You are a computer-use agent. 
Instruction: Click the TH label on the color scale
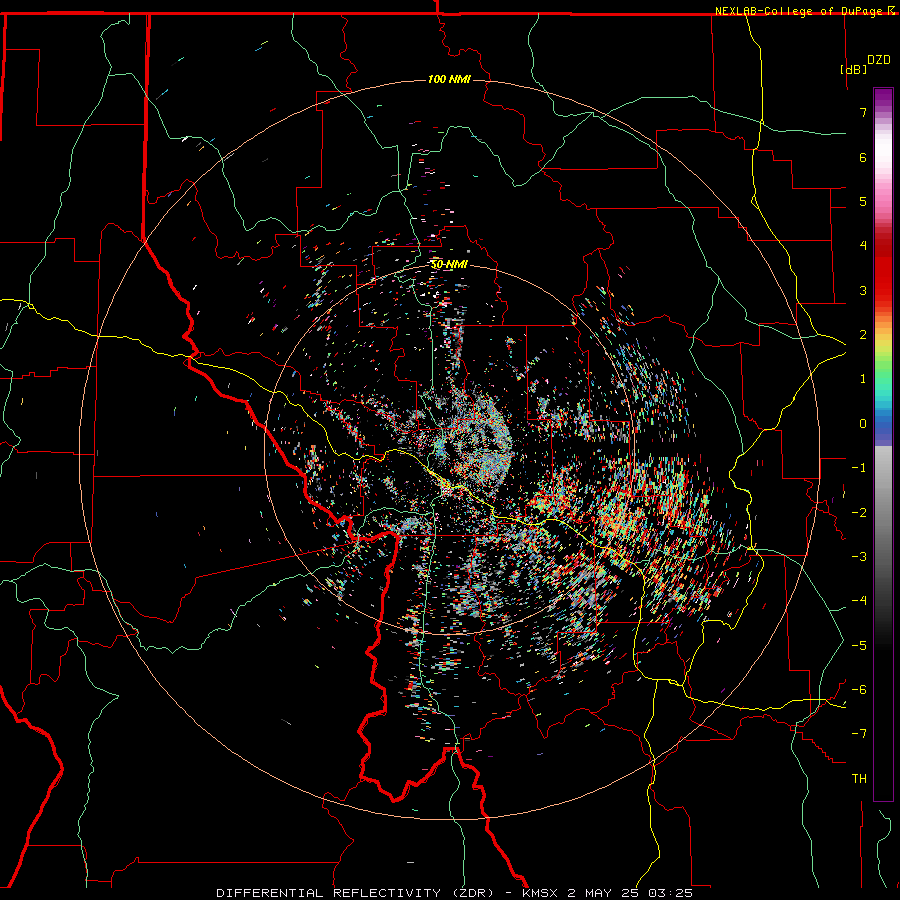pos(859,779)
